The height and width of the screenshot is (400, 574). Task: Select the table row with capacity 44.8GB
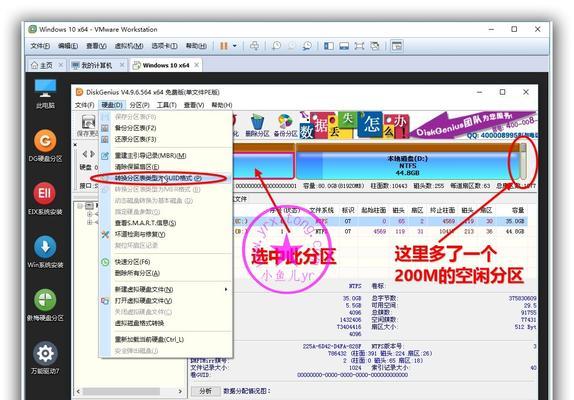tap(381, 231)
